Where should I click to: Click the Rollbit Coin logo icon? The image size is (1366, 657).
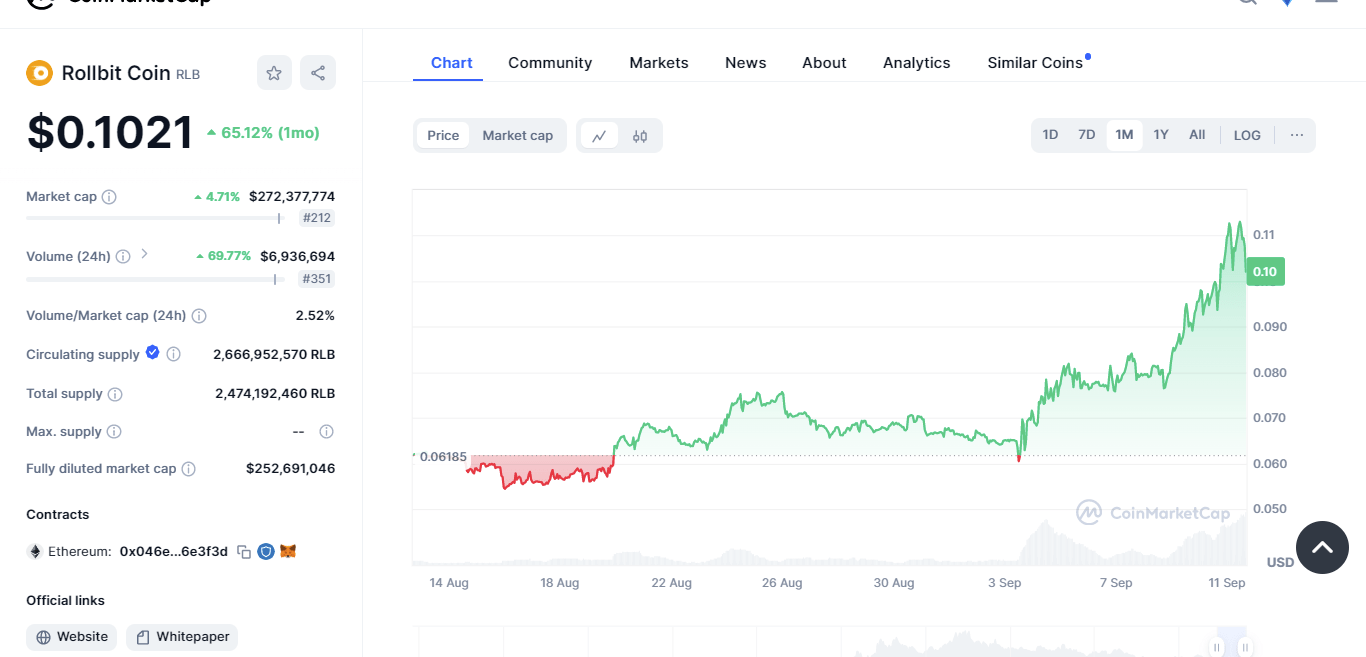39,73
